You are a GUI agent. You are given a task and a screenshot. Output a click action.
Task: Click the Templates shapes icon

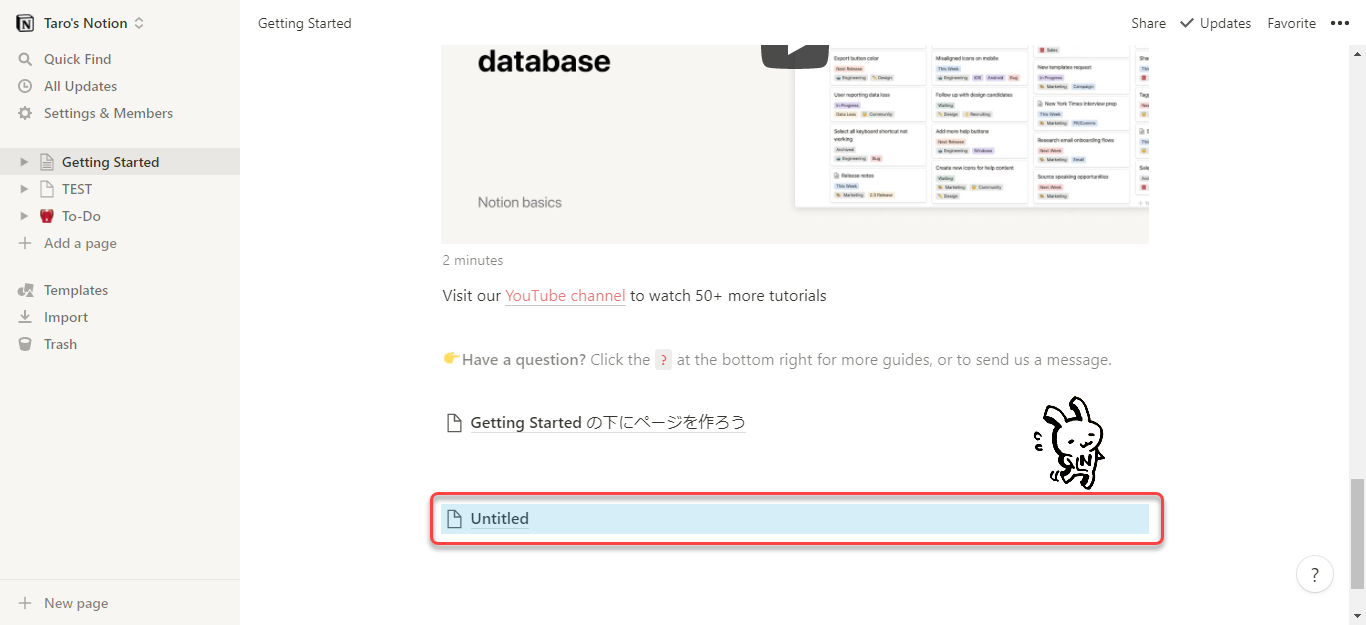click(x=25, y=290)
